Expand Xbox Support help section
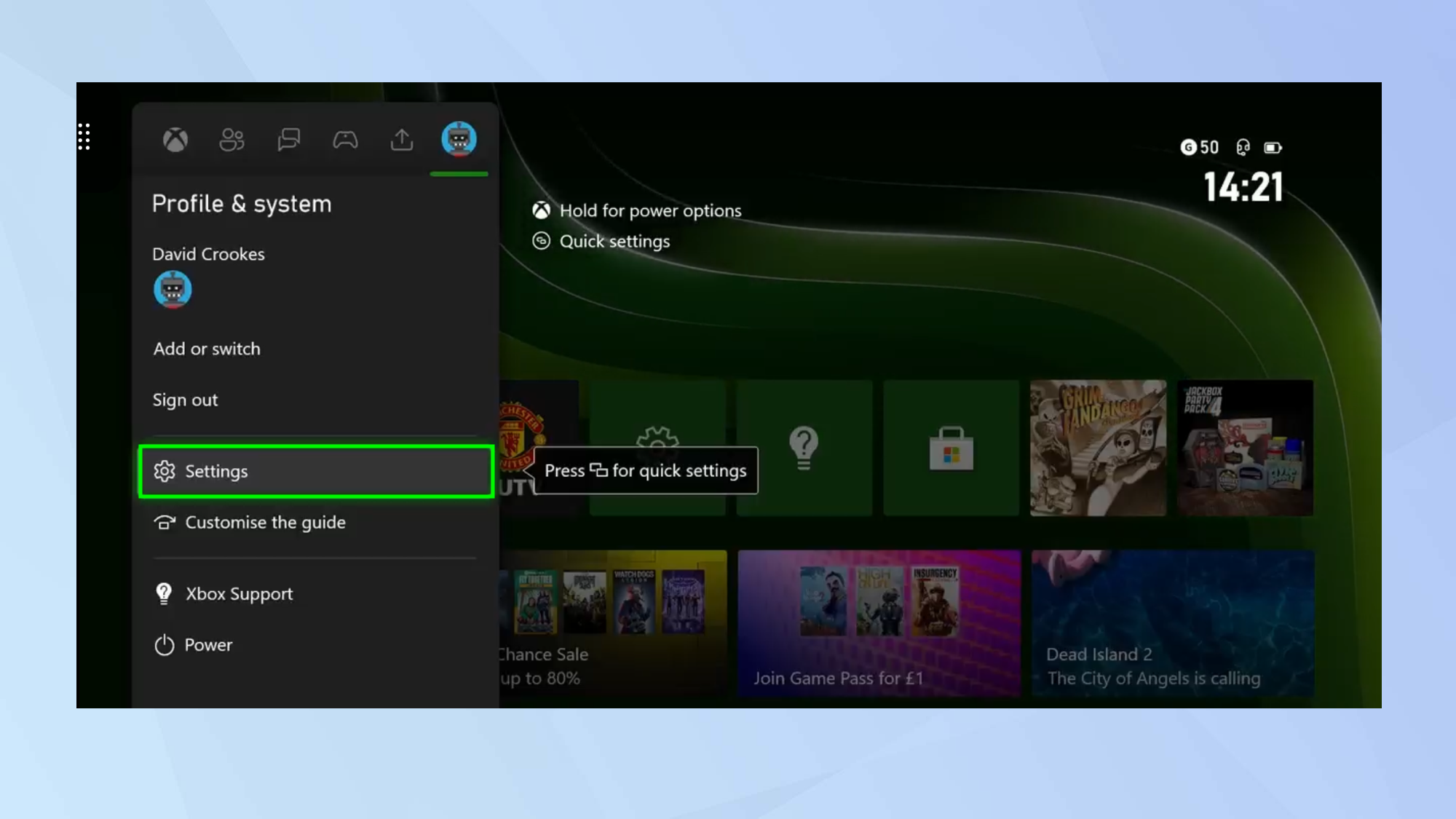 (239, 593)
